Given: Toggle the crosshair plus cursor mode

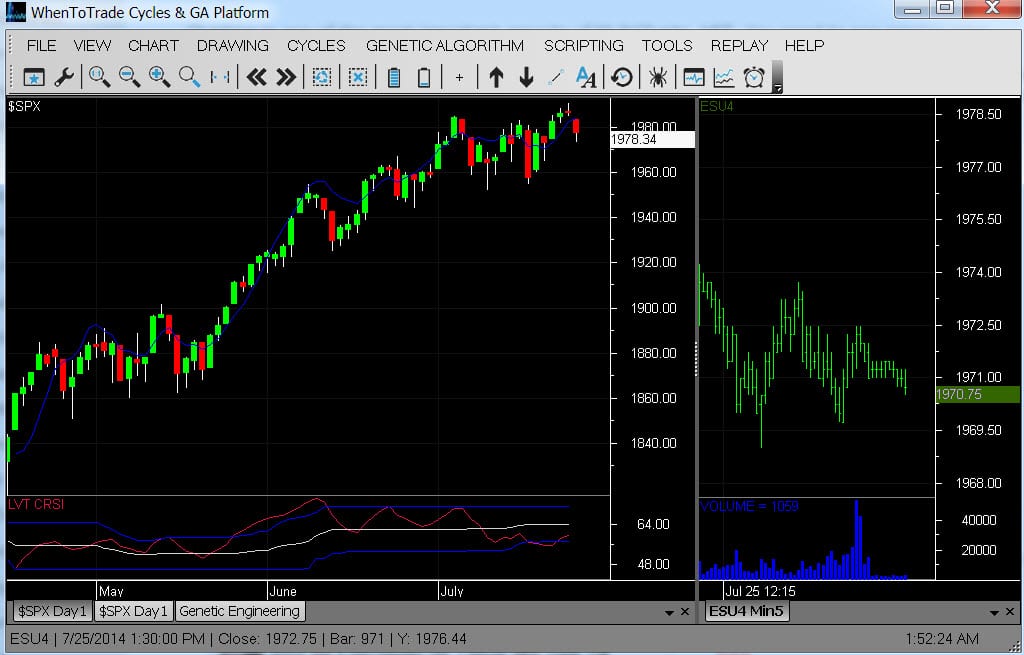Looking at the screenshot, I should [460, 76].
